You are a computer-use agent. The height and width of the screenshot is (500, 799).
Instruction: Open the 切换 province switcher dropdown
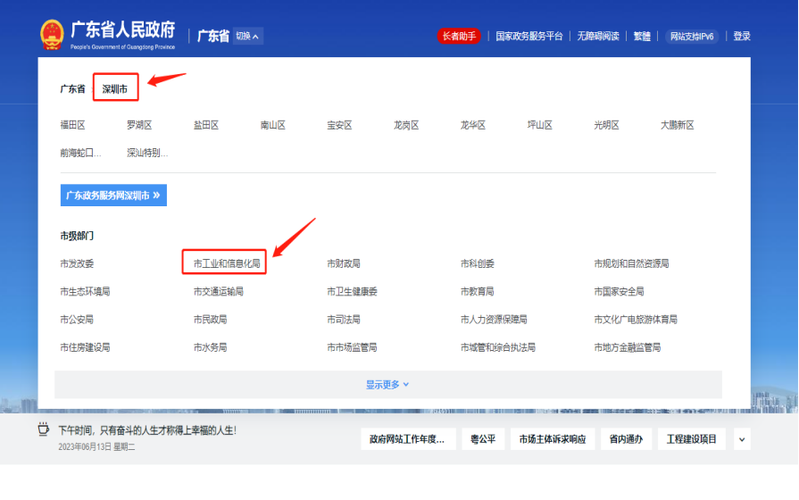pyautogui.click(x=249, y=36)
